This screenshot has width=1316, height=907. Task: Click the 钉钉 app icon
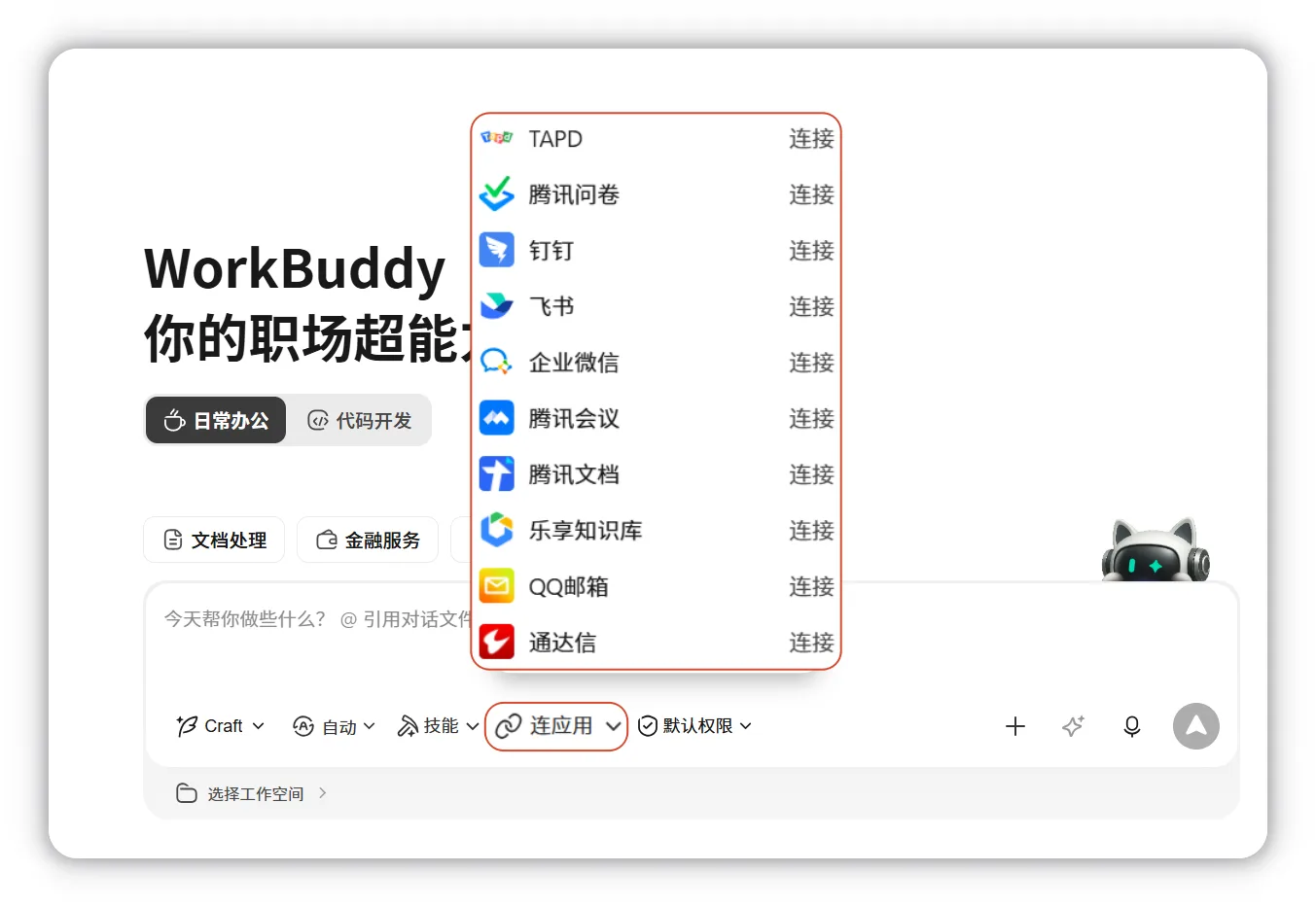(x=496, y=250)
